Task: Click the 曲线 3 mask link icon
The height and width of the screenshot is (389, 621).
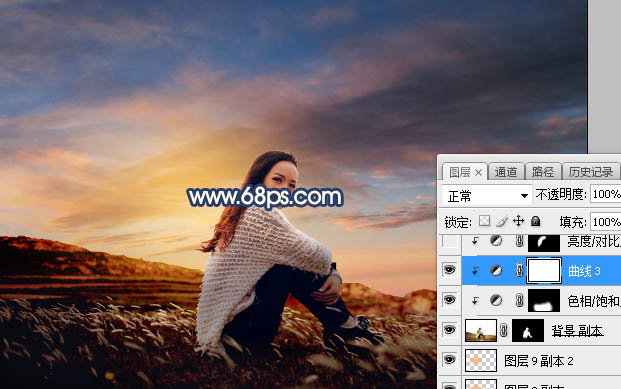Action: (x=519, y=270)
